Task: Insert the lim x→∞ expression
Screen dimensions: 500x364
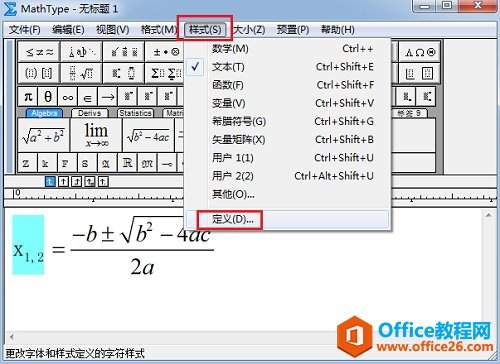Action: (x=96, y=135)
